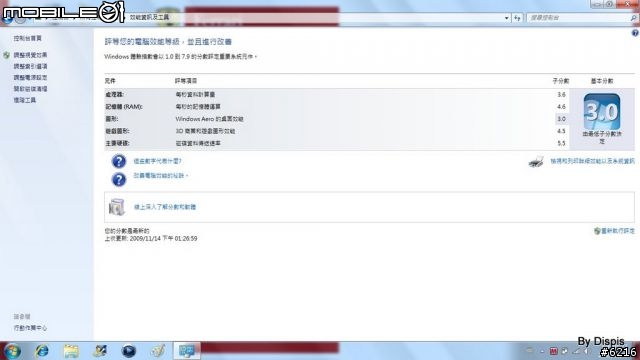Open 調整視覺效果 sidebar link
The height and width of the screenshot is (360, 640).
pyautogui.click(x=30, y=55)
